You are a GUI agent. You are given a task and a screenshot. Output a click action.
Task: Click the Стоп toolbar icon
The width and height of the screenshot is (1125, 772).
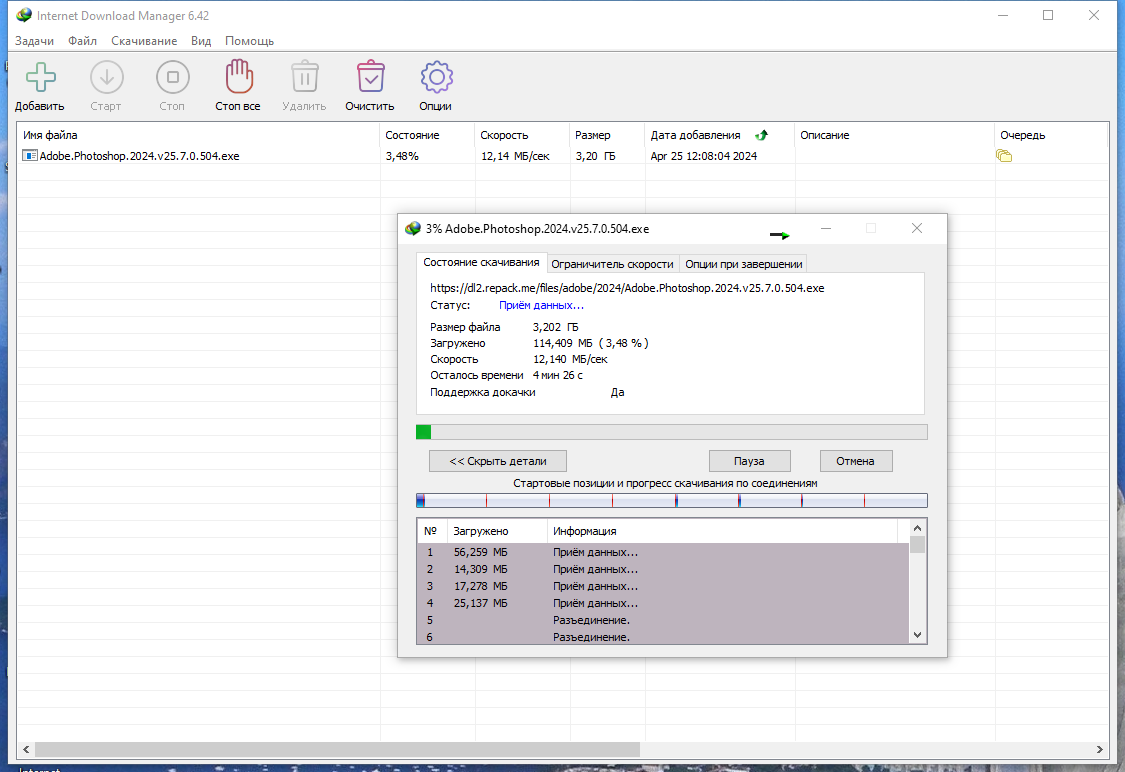tap(172, 77)
